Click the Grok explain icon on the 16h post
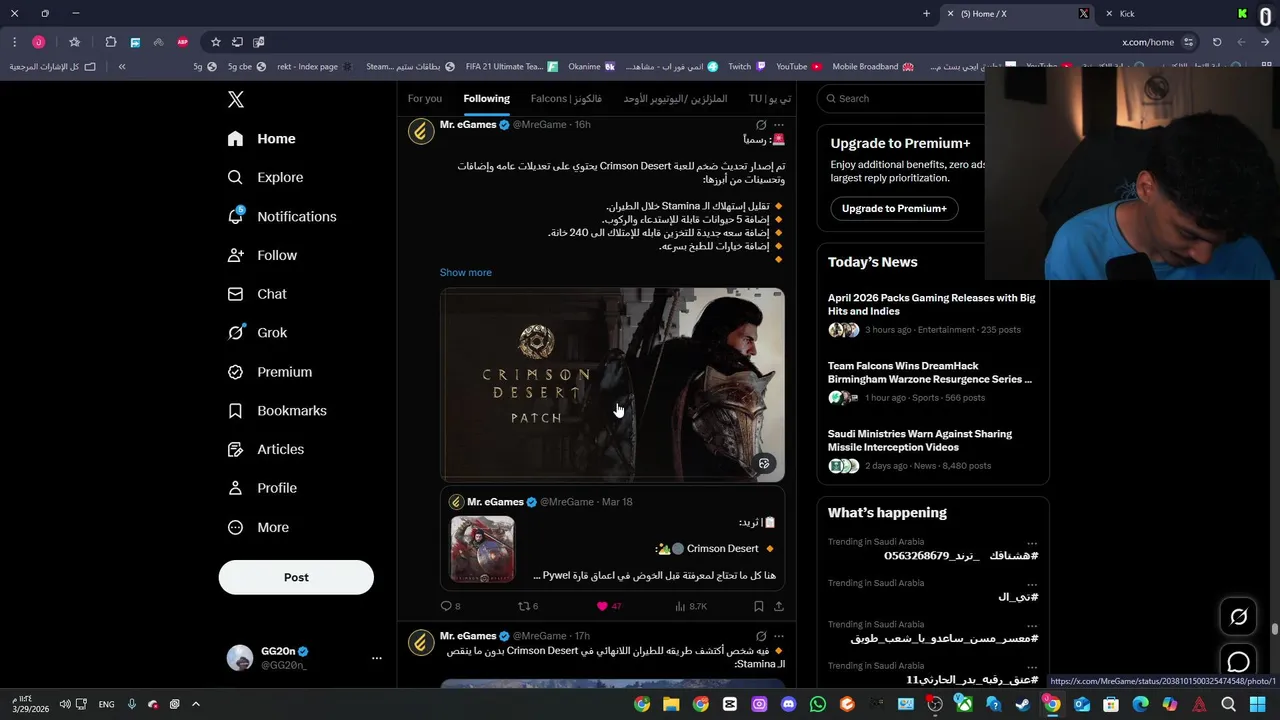The height and width of the screenshot is (720, 1280). (761, 125)
